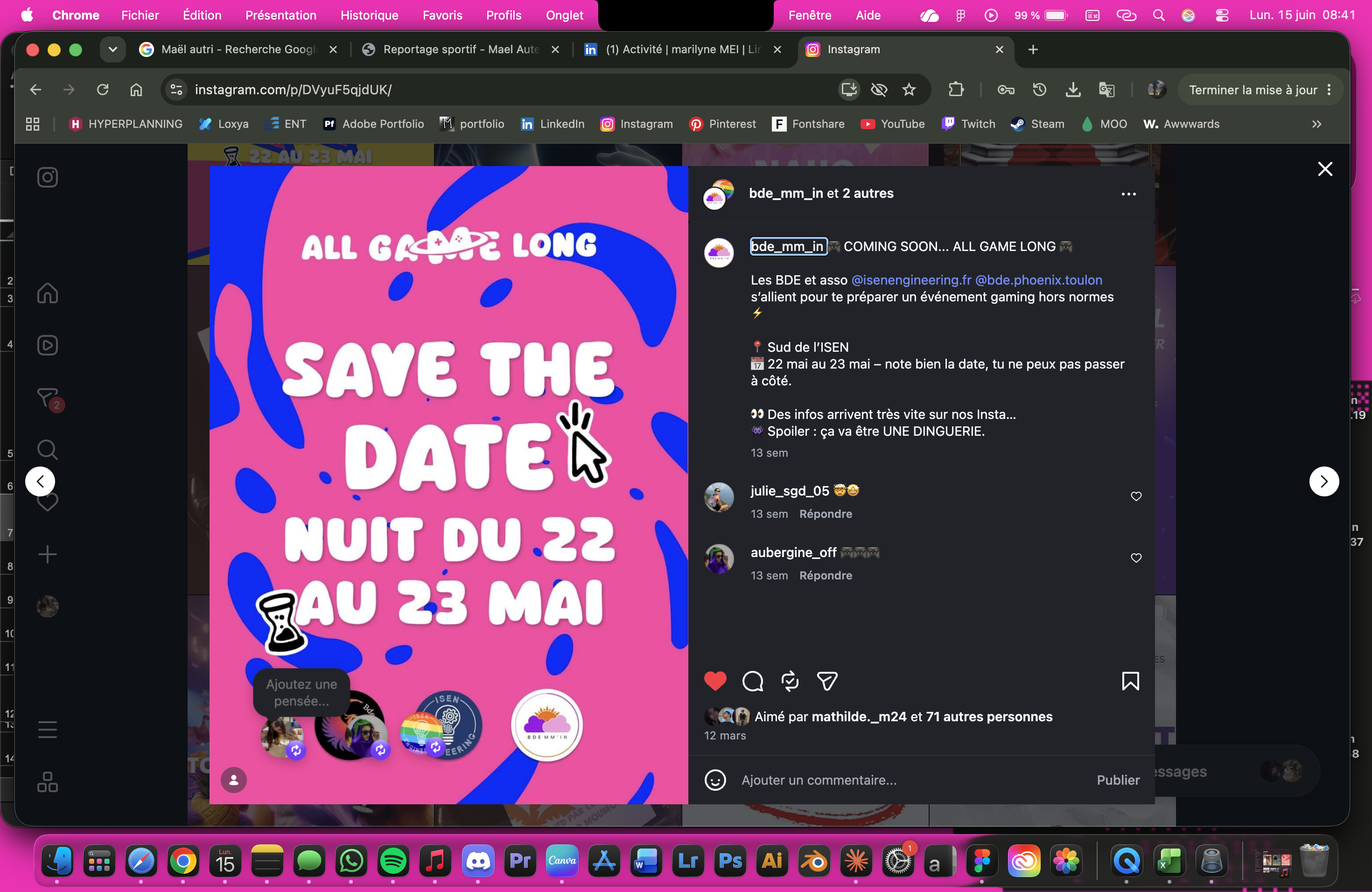Close the post overlay with X

tap(1325, 169)
